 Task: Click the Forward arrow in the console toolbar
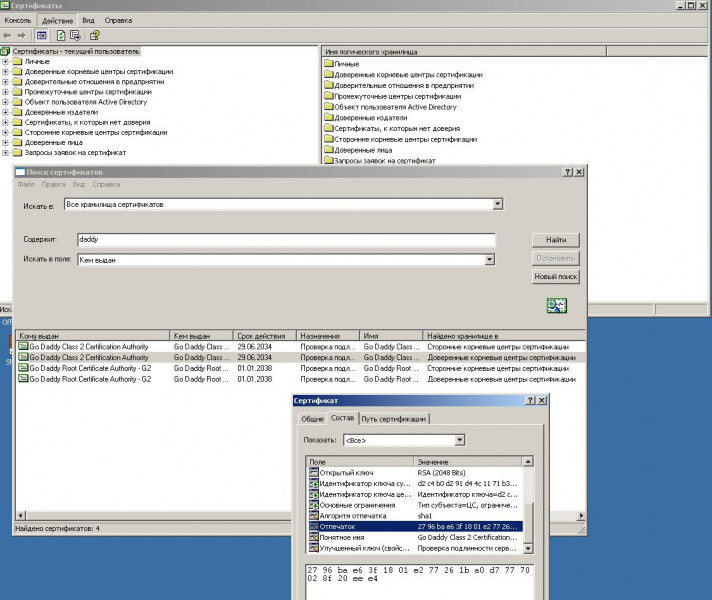point(21,35)
